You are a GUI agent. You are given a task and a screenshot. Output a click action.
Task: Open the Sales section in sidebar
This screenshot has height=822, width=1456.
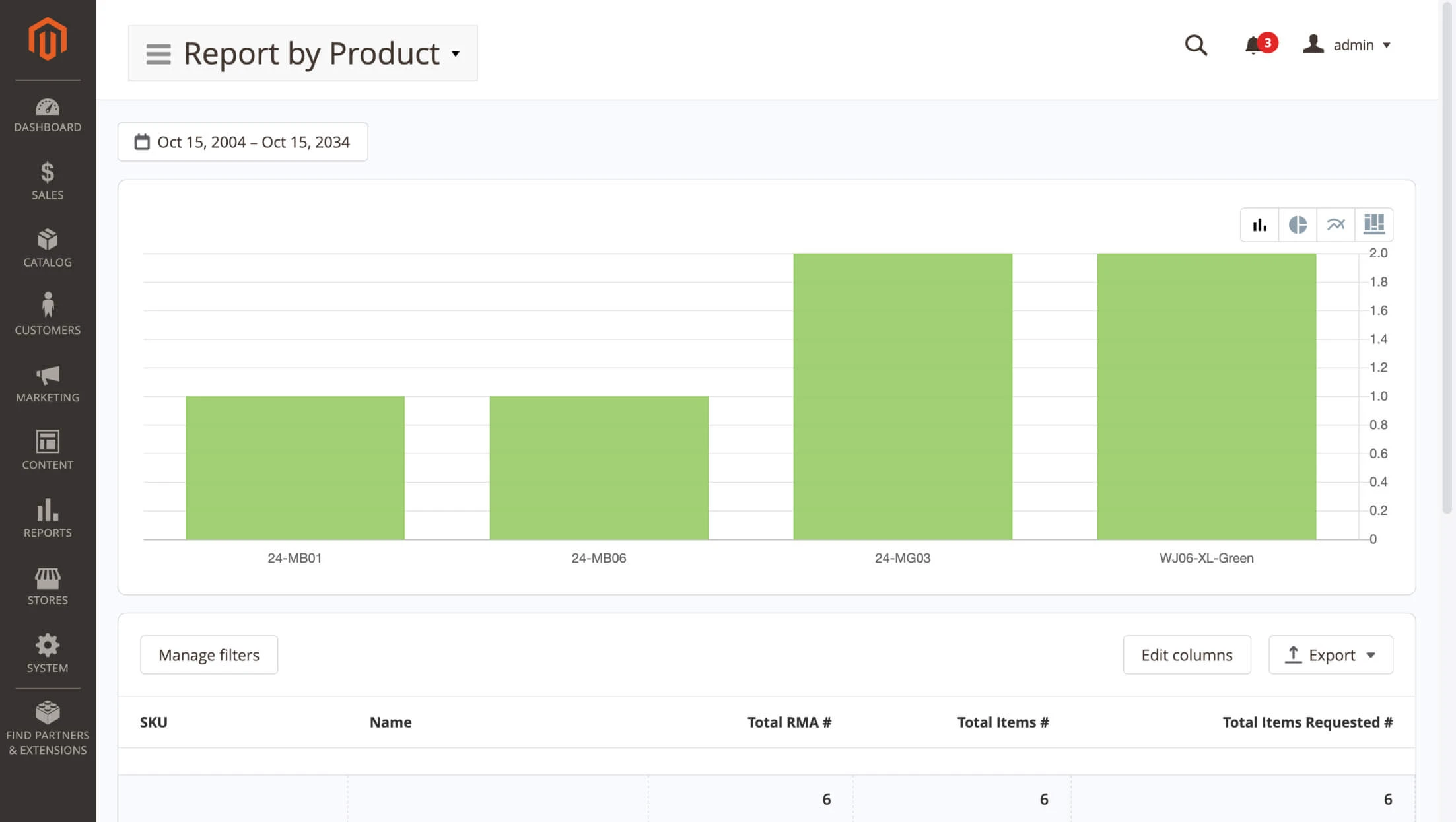coord(47,179)
